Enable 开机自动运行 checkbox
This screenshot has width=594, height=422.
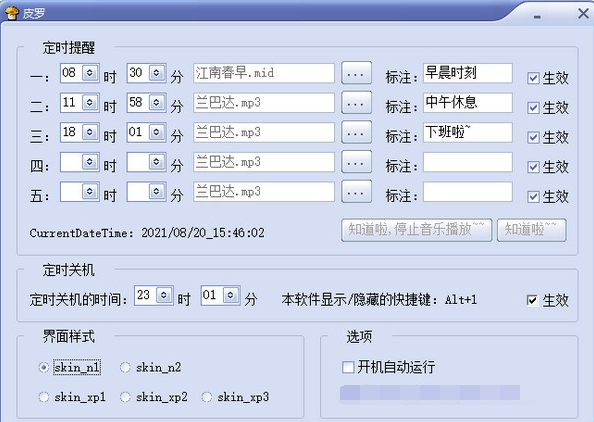348,367
